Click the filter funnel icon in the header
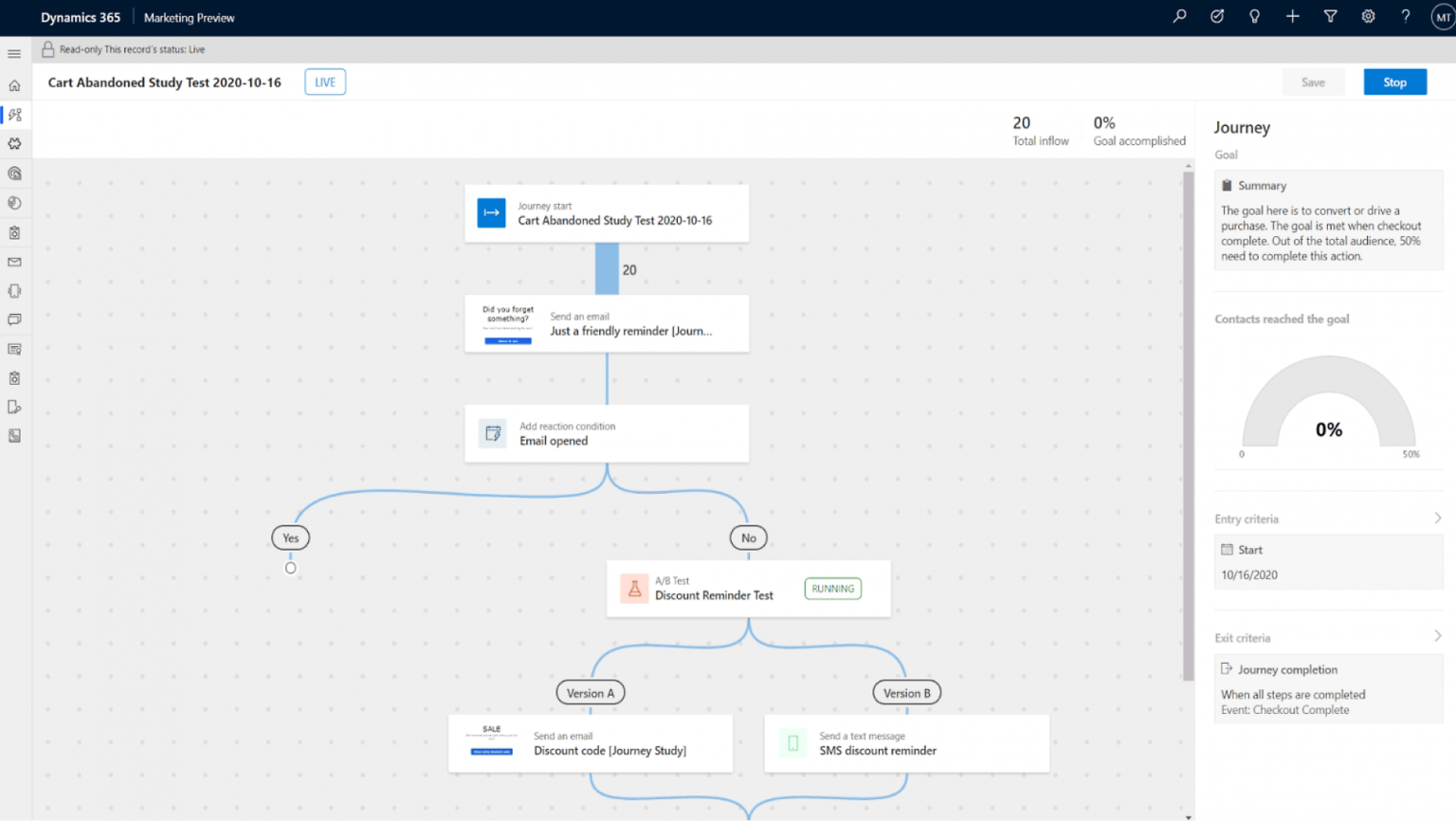 point(1330,16)
